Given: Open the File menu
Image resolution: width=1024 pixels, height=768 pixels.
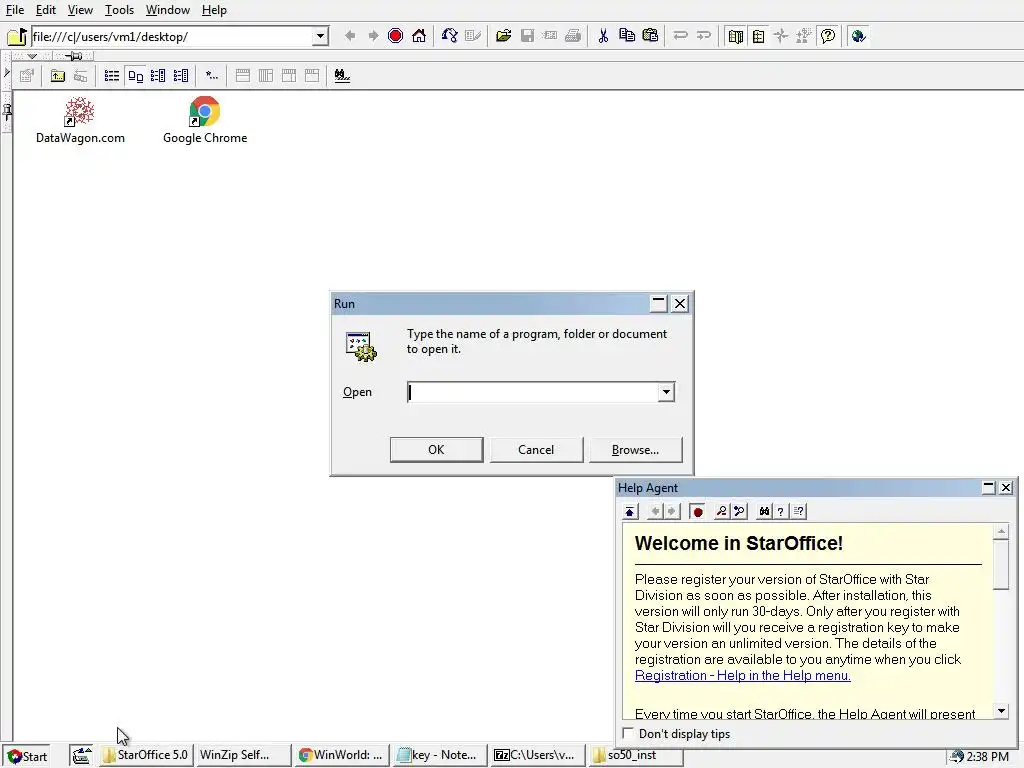Looking at the screenshot, I should 14,10.
